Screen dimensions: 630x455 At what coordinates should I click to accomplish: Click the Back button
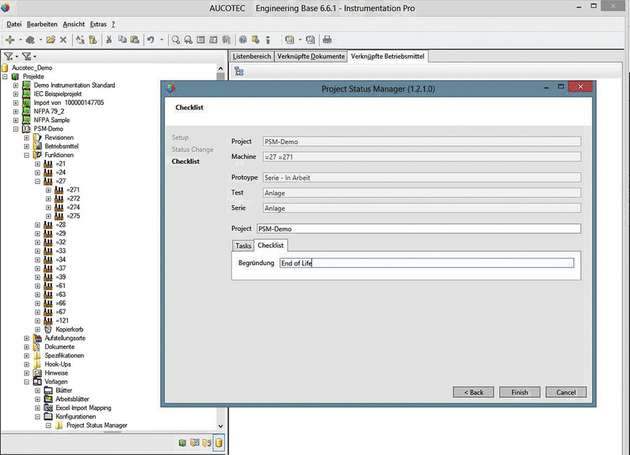click(x=473, y=392)
